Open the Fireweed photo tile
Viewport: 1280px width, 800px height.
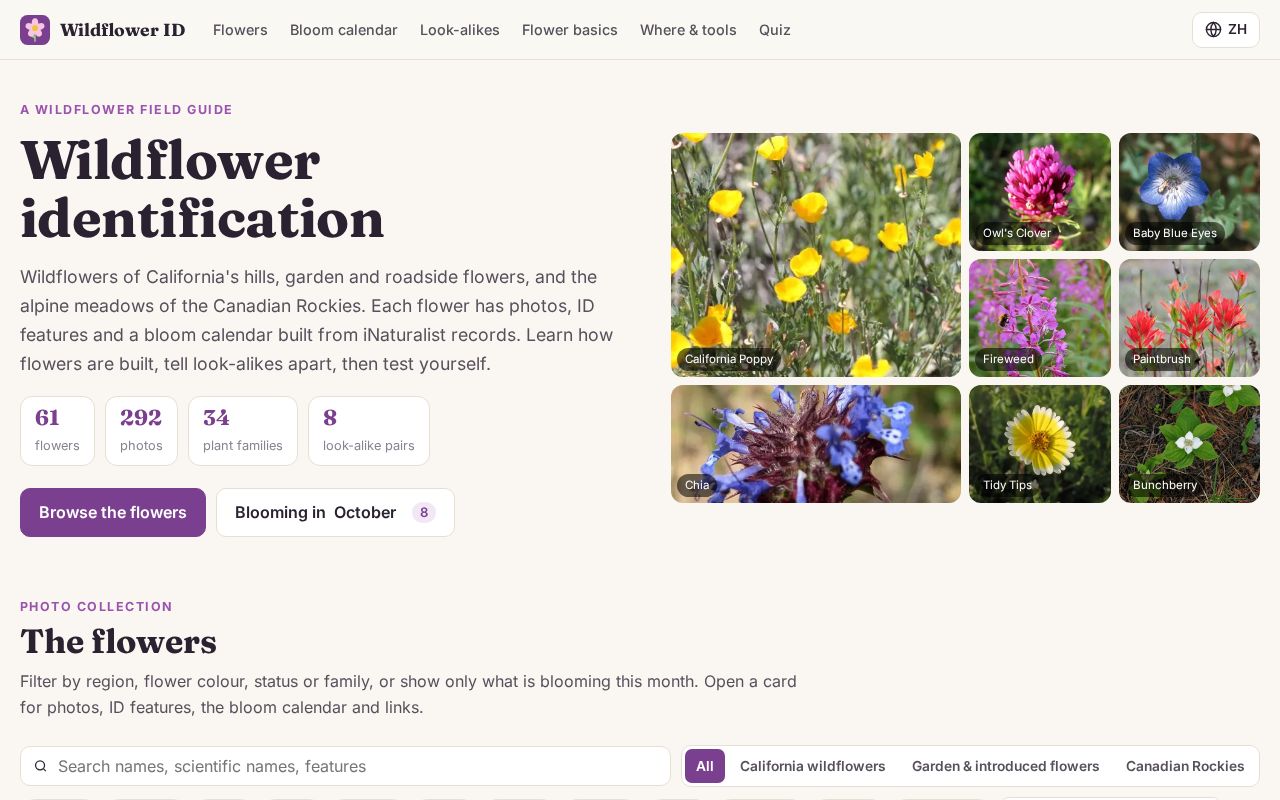point(1040,318)
